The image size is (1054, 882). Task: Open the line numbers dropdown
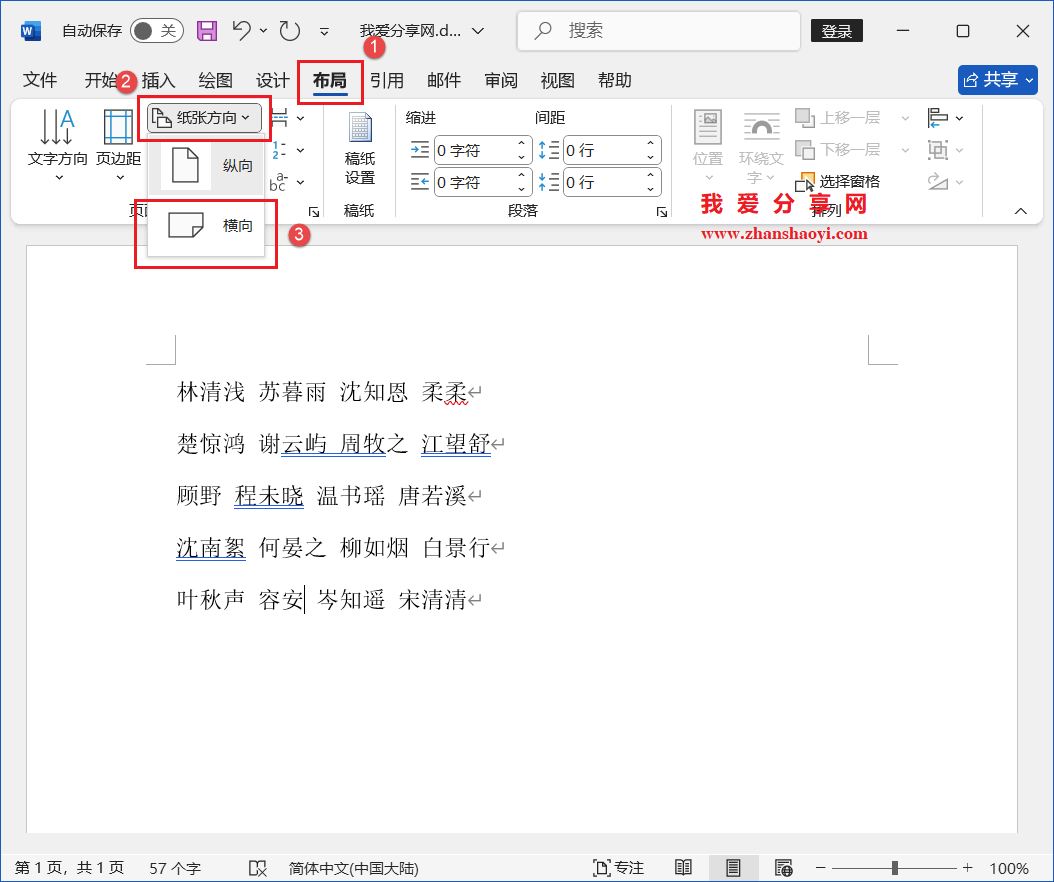point(287,150)
